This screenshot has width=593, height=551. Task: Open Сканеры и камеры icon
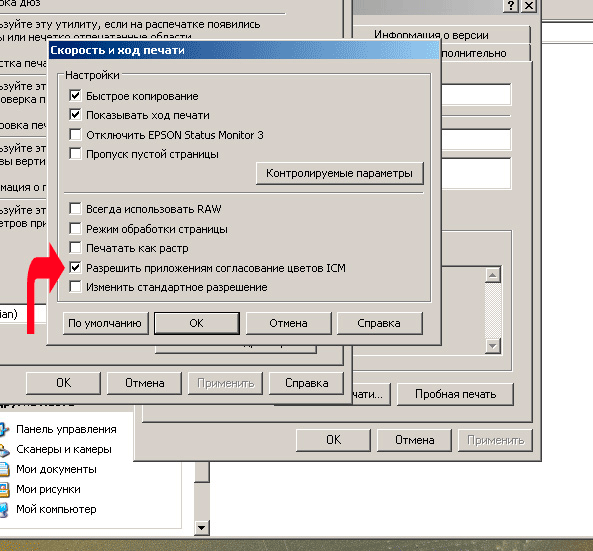point(4,450)
